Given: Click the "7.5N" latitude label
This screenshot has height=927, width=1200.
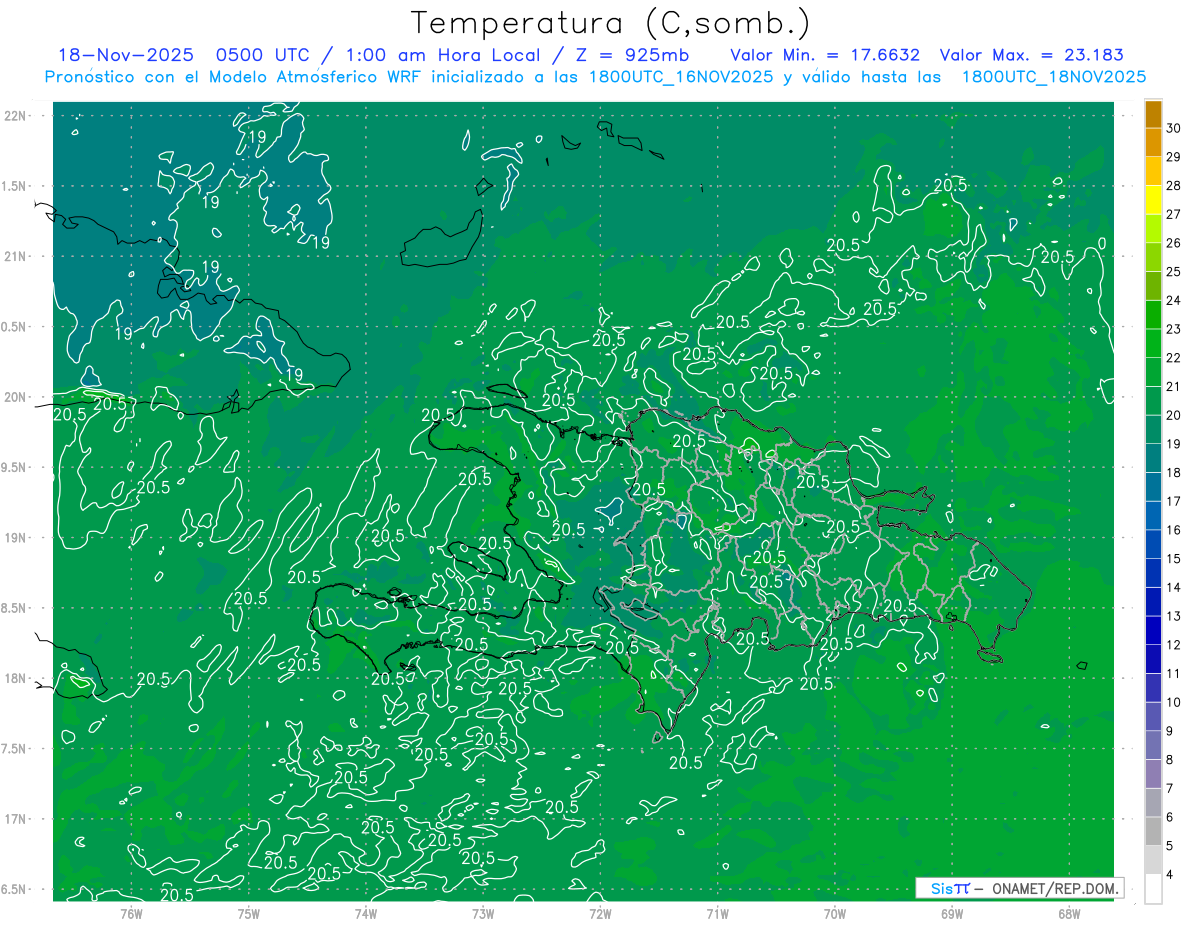Looking at the screenshot, I should 15,749.
